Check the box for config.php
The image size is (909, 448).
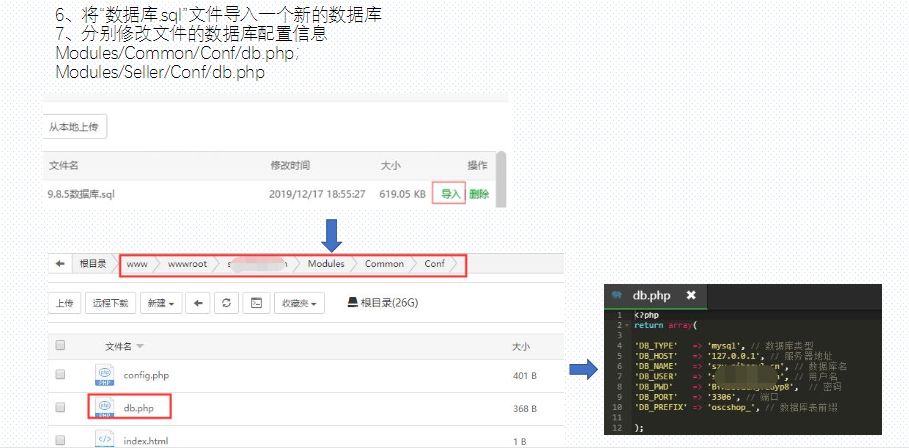(x=60, y=375)
